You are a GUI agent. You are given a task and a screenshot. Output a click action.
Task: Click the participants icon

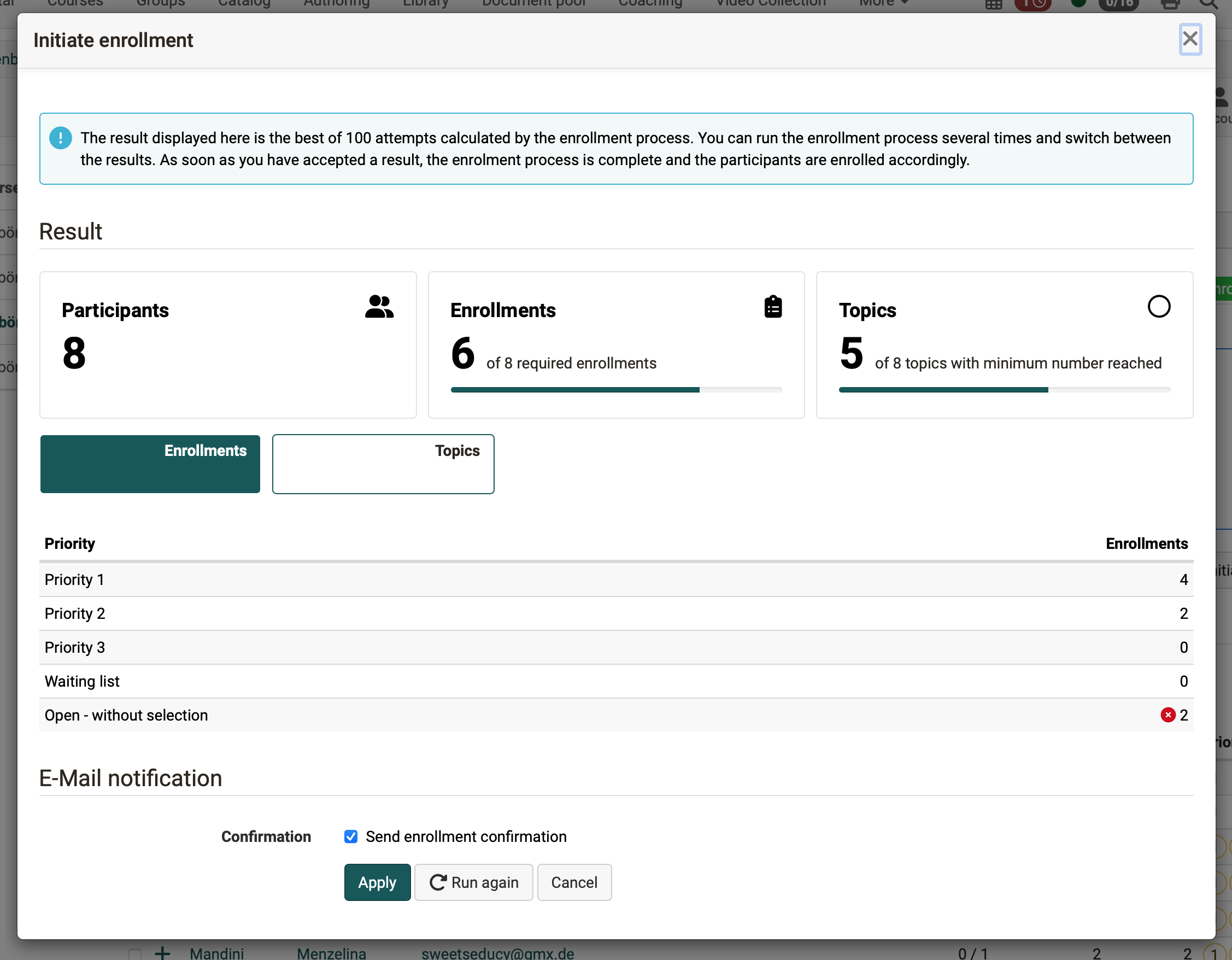point(380,307)
